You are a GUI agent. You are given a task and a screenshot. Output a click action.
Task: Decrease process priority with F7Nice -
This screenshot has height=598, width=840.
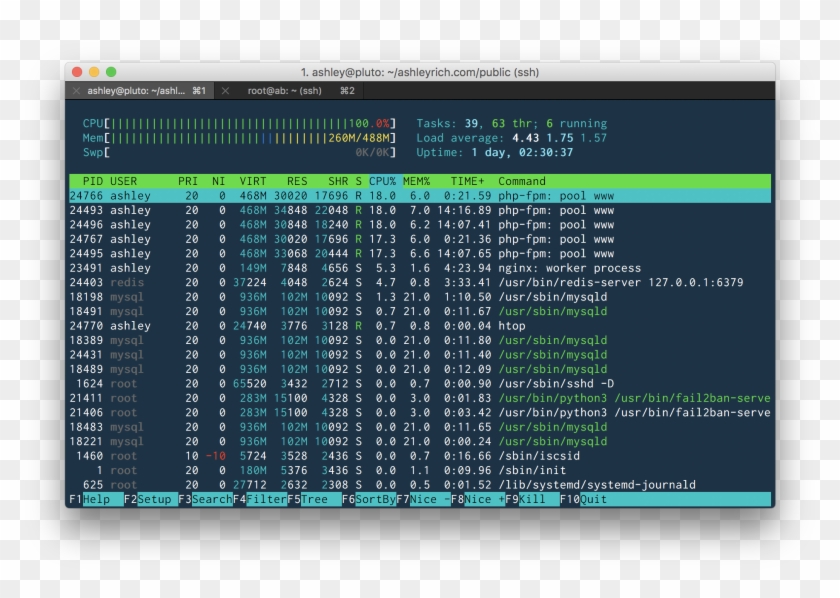click(420, 499)
